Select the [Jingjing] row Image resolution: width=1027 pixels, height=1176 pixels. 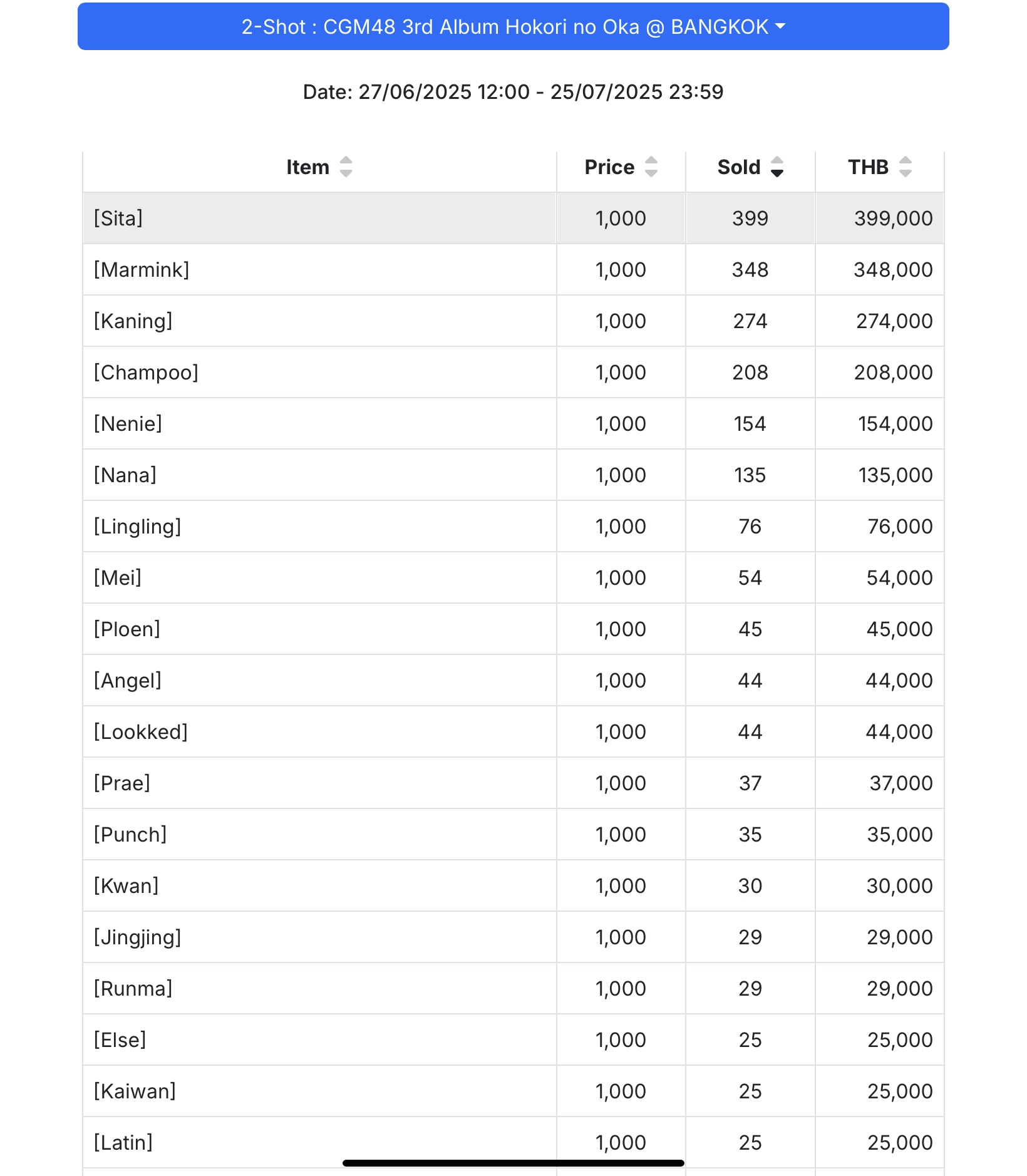click(x=513, y=937)
